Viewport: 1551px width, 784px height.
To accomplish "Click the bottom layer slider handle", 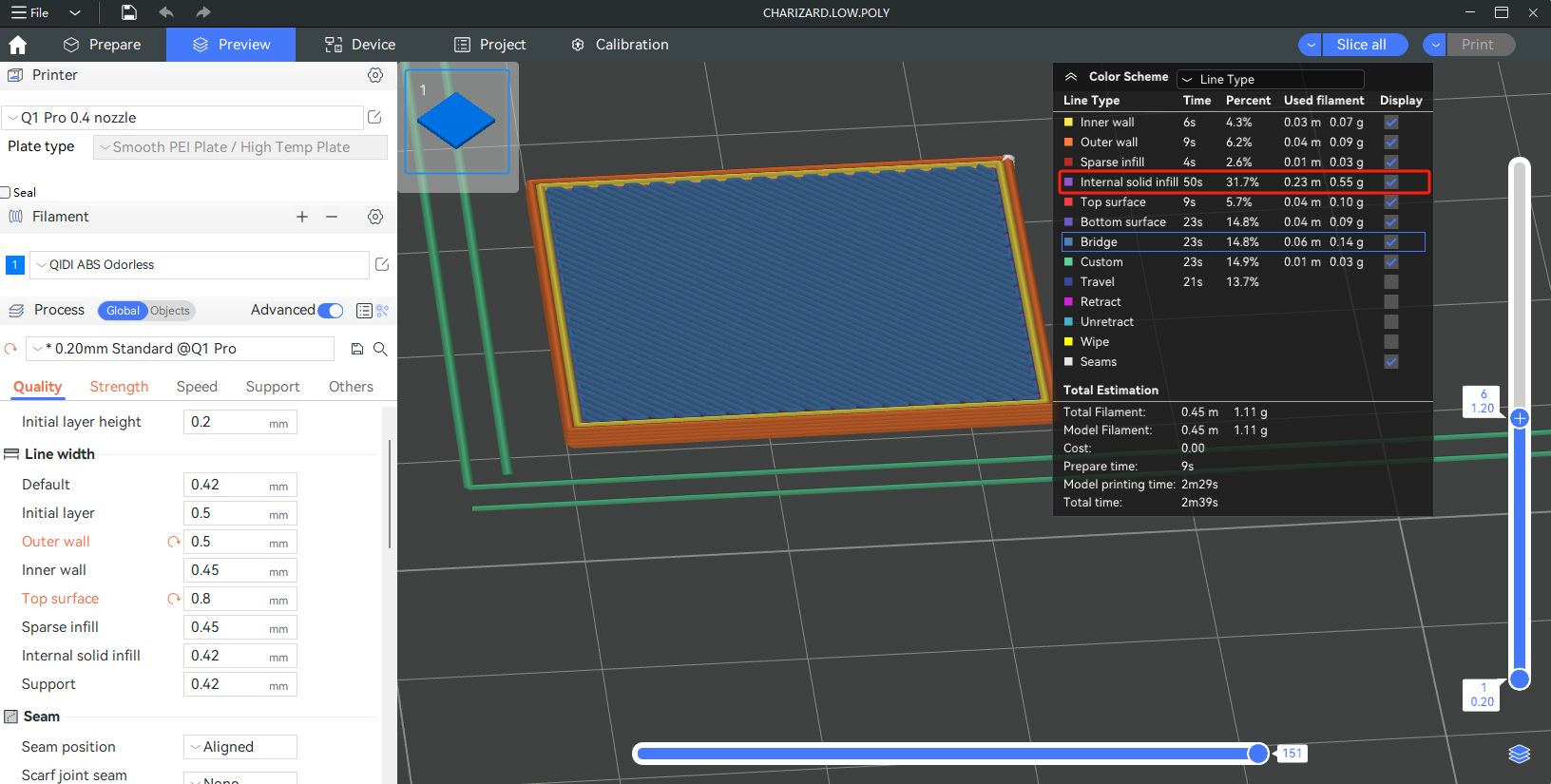I will click(1520, 679).
